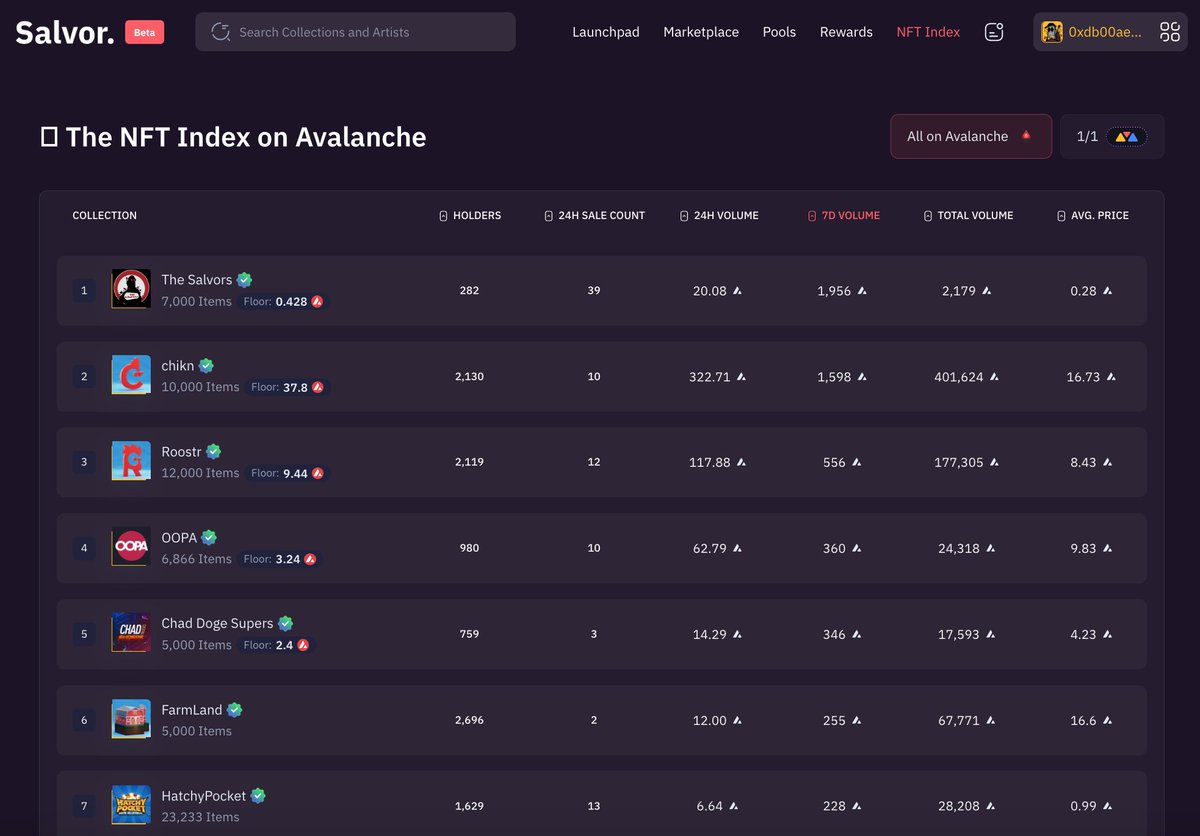Click the Salvor logo
The height and width of the screenshot is (836, 1200).
point(65,32)
